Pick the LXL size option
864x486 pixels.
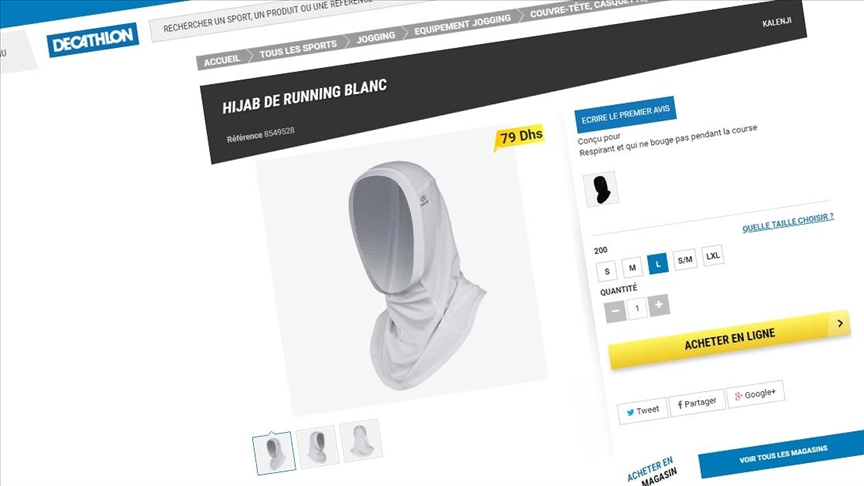(713, 256)
